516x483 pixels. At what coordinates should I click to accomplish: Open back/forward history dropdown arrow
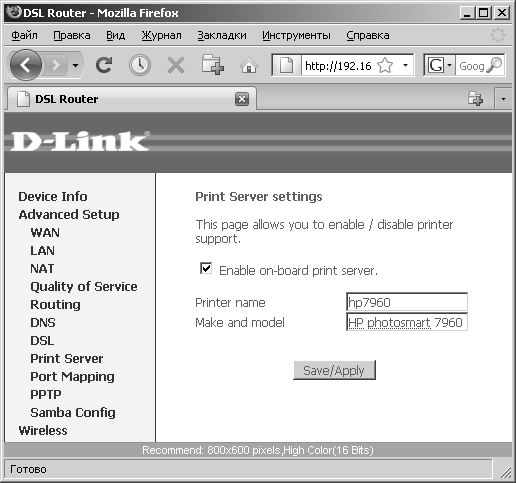[x=75, y=65]
